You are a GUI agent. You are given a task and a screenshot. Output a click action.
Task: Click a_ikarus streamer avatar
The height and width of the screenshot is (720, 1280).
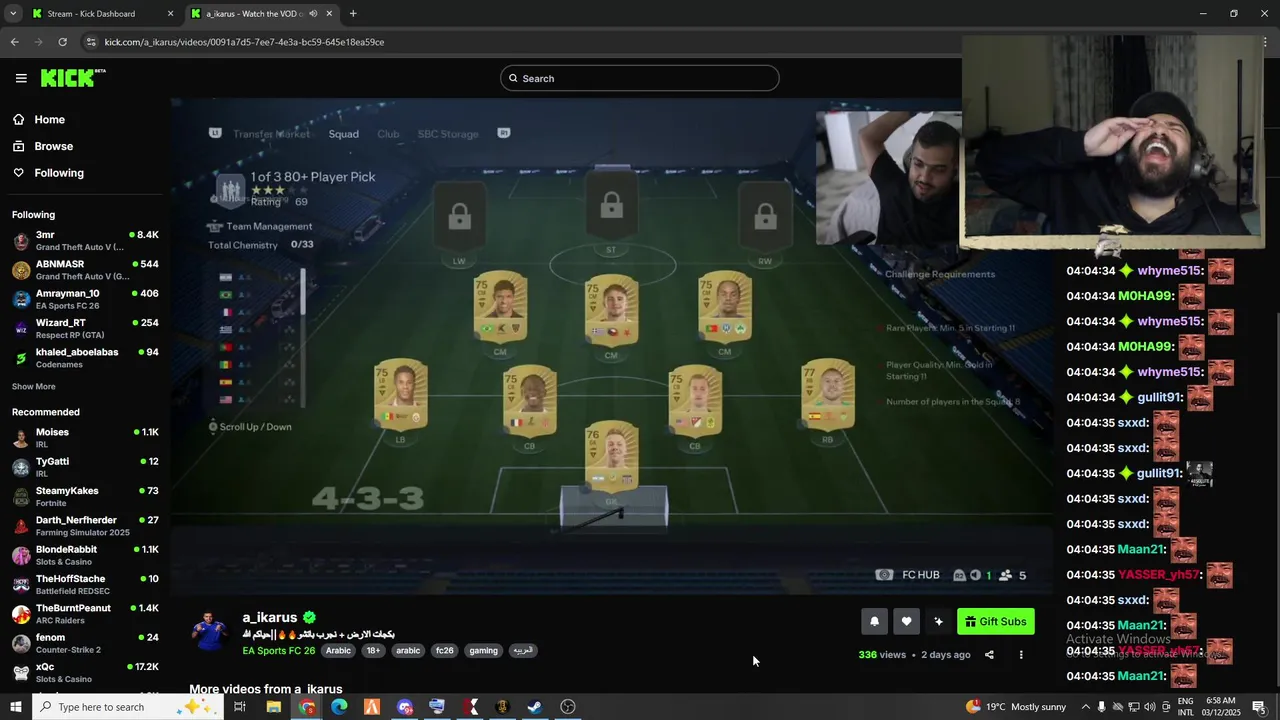210,632
